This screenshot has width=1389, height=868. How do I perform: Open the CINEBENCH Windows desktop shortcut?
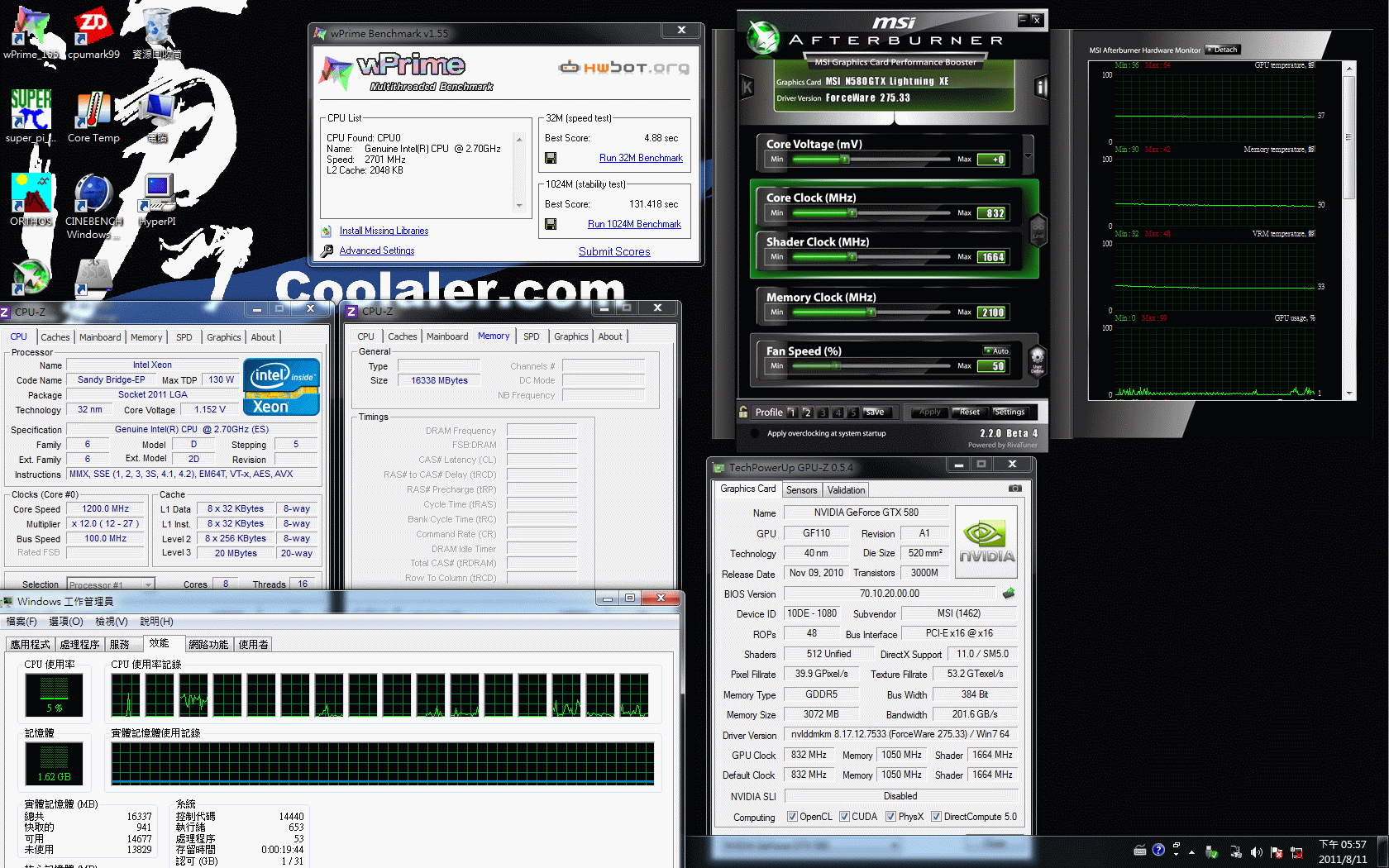93,205
